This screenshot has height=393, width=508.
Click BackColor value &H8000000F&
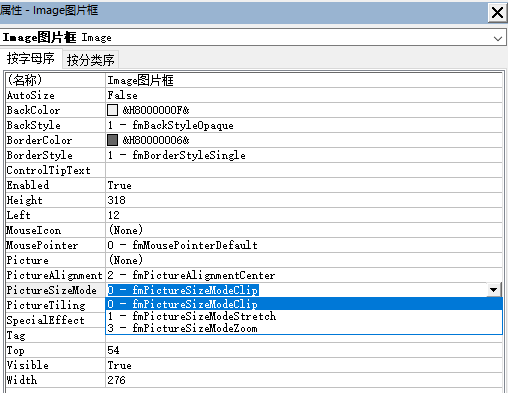(156, 110)
